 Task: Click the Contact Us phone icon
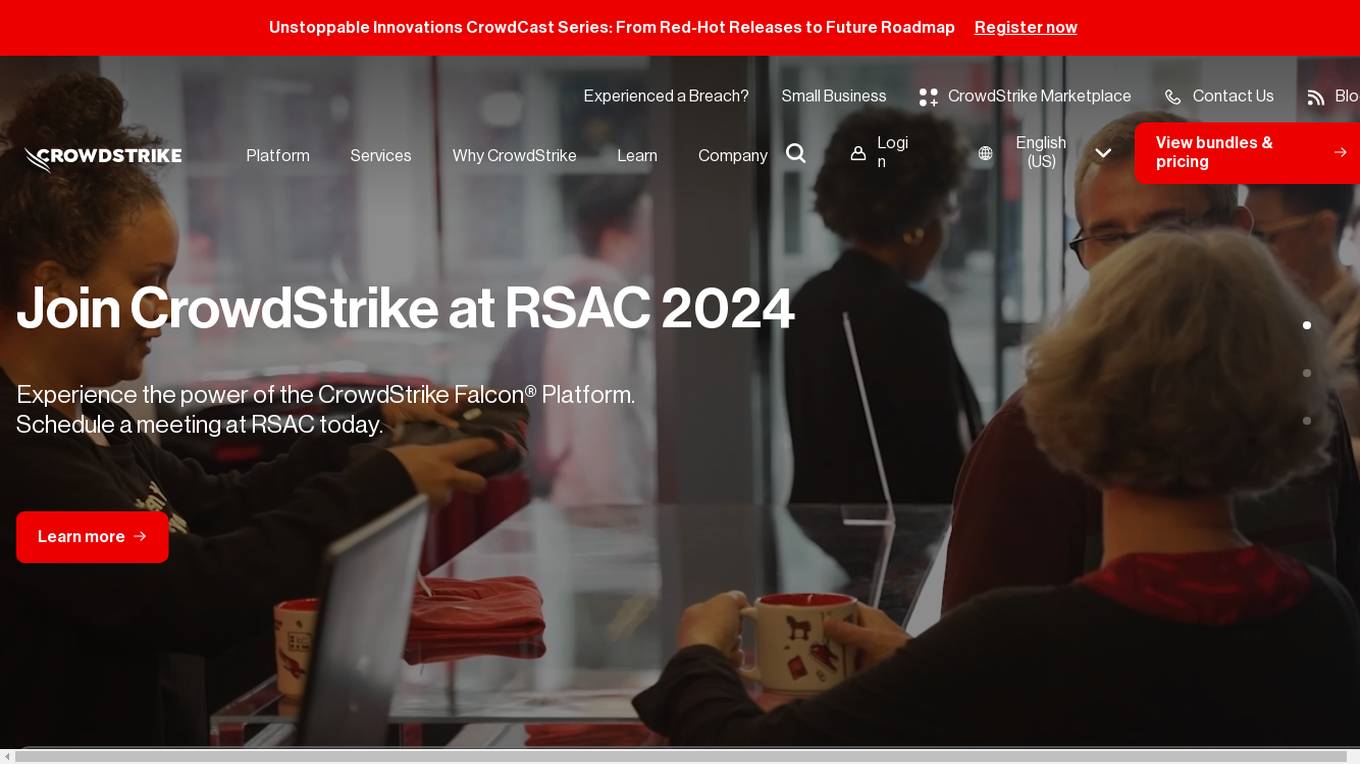pyautogui.click(x=1173, y=97)
